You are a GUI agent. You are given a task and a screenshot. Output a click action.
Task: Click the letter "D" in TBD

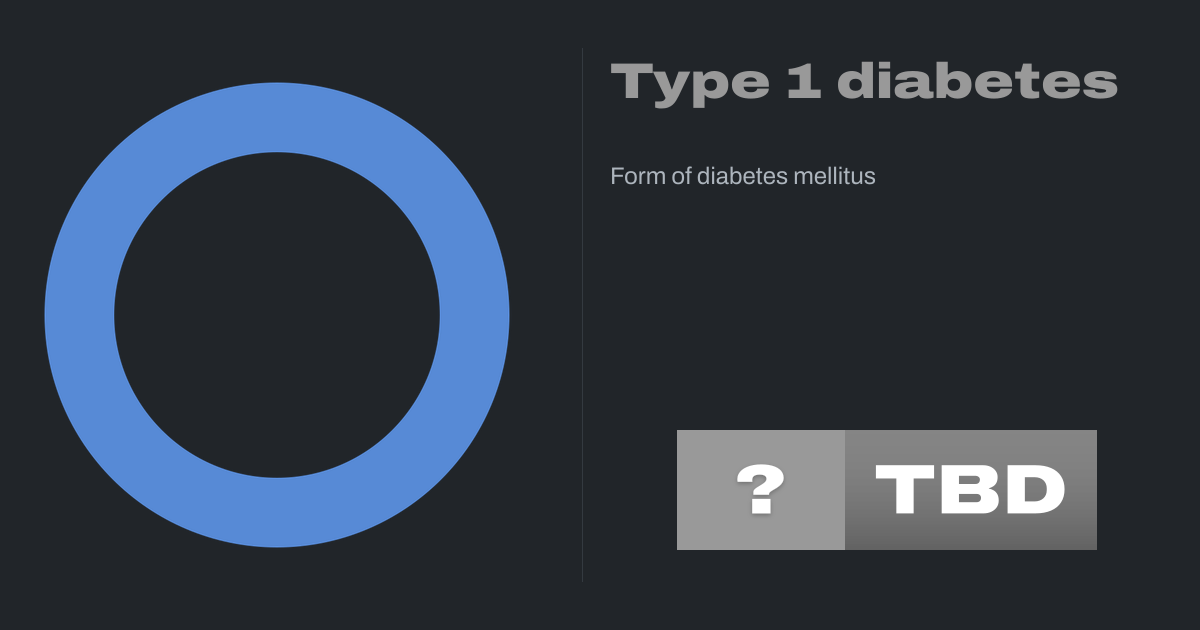[x=1033, y=490]
